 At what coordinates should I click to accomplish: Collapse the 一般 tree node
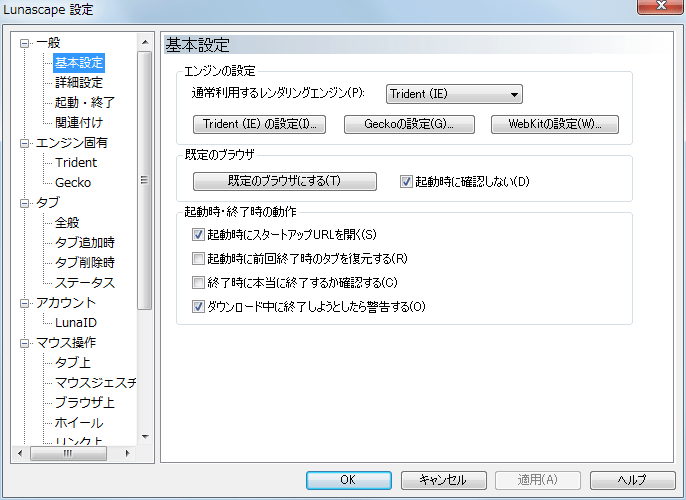(x=24, y=43)
